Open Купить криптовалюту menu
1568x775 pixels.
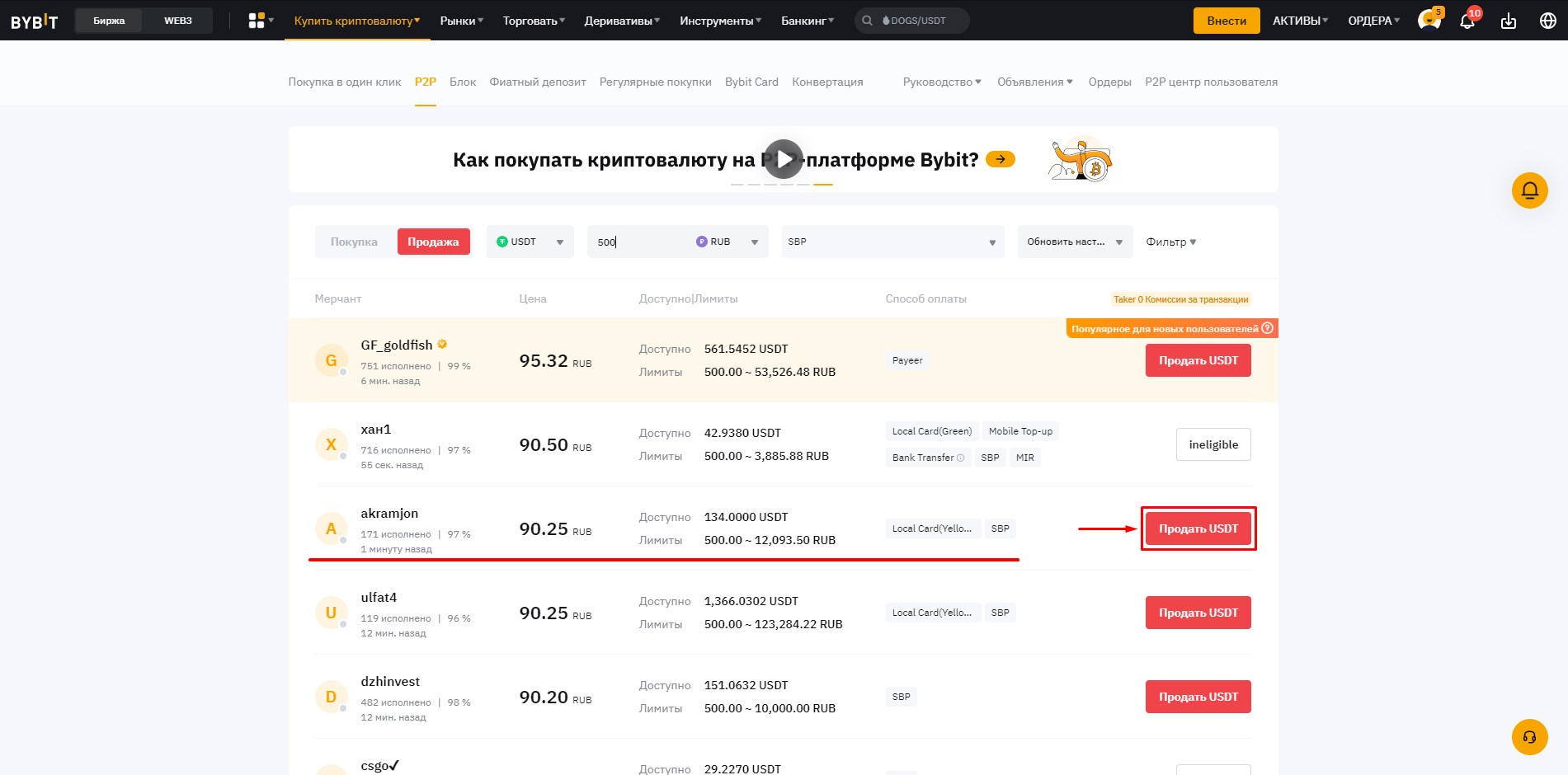[x=357, y=21]
